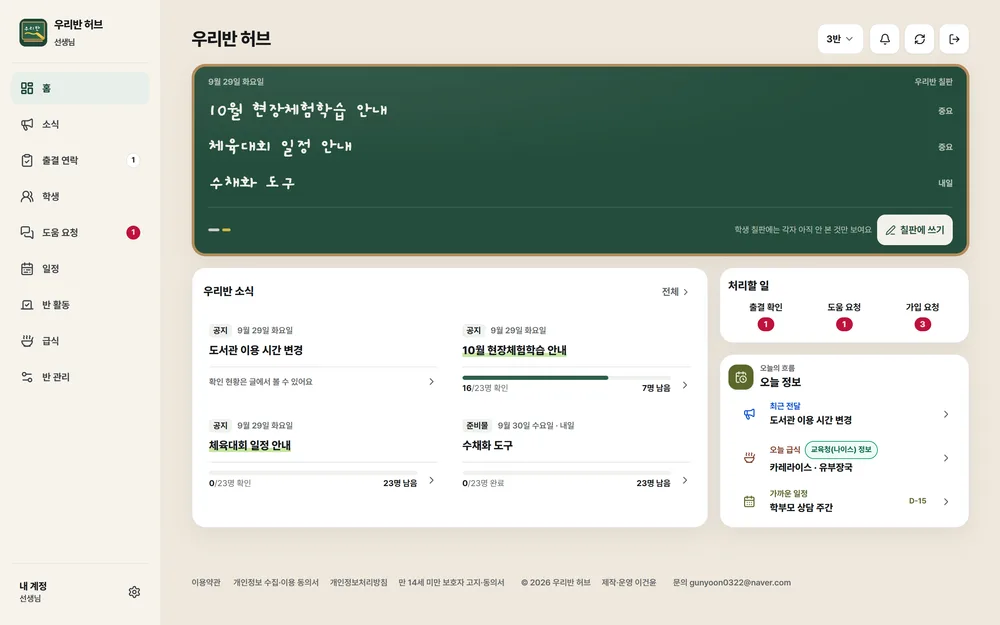
Task: Click the clipboard icon next to 출결 연락
Action: tap(27, 160)
